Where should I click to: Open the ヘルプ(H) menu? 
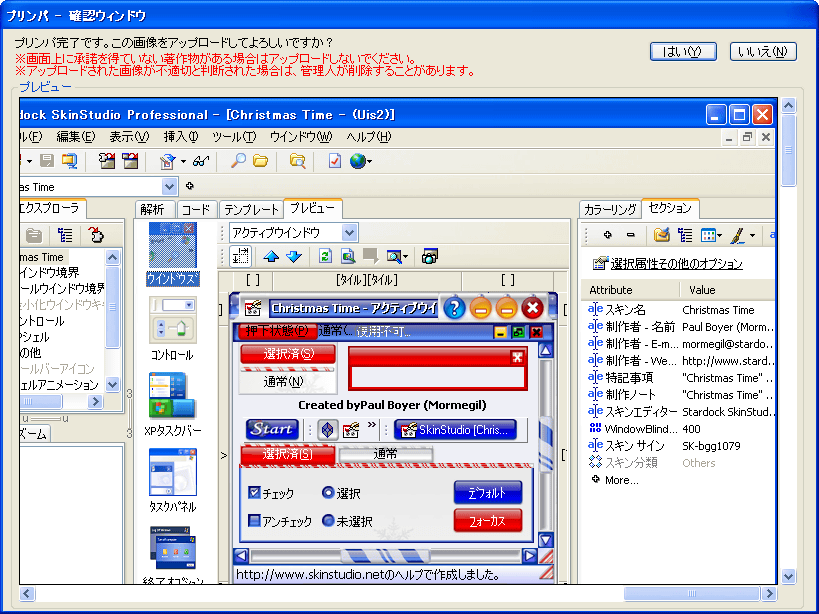(368, 137)
